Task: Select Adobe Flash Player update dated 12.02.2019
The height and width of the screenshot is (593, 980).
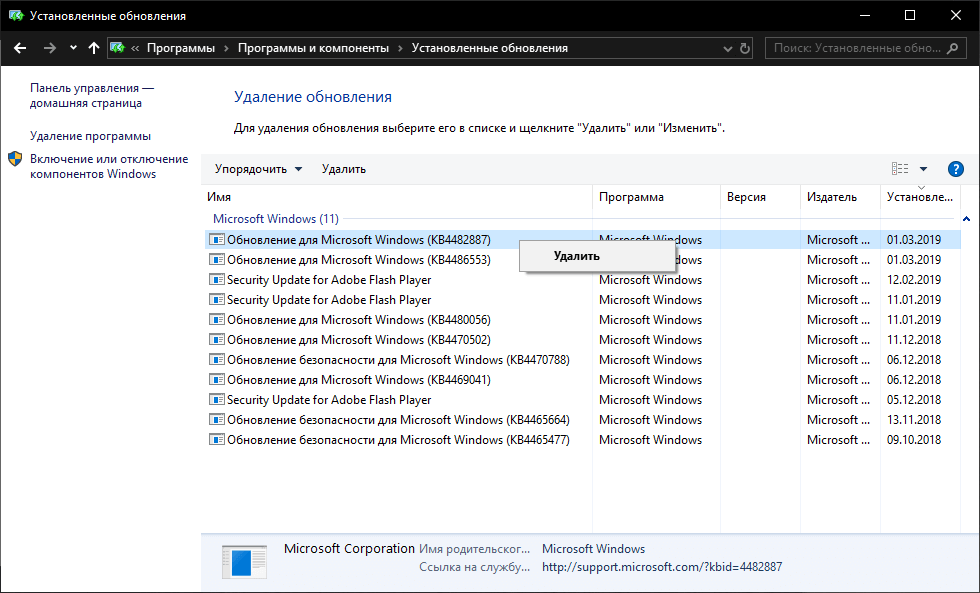Action: click(x=582, y=280)
